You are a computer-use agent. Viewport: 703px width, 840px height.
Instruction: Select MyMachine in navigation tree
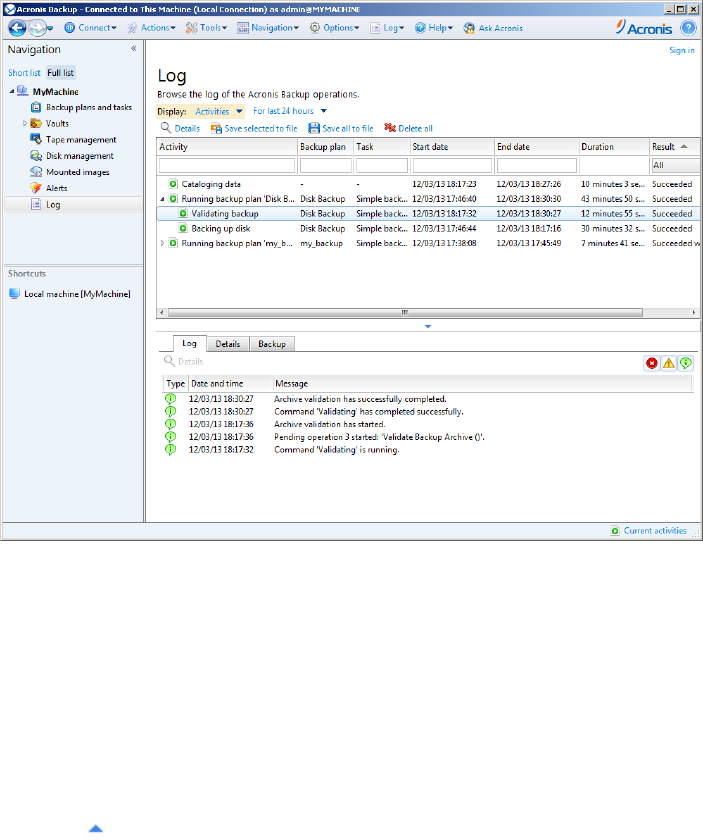(55, 92)
